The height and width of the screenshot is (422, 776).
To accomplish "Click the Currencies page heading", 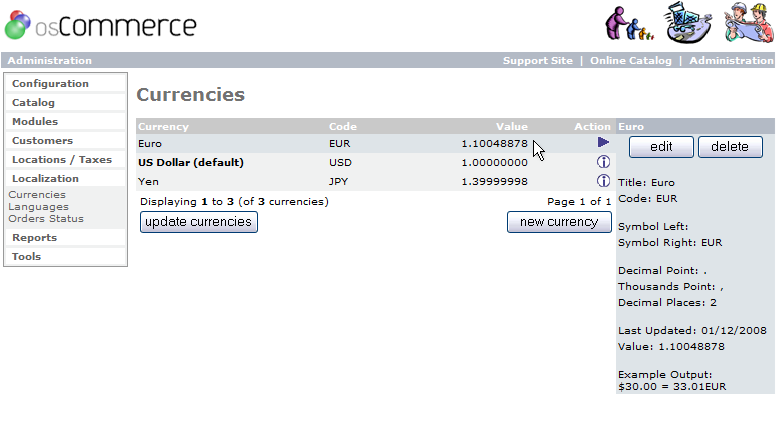I will click(191, 94).
